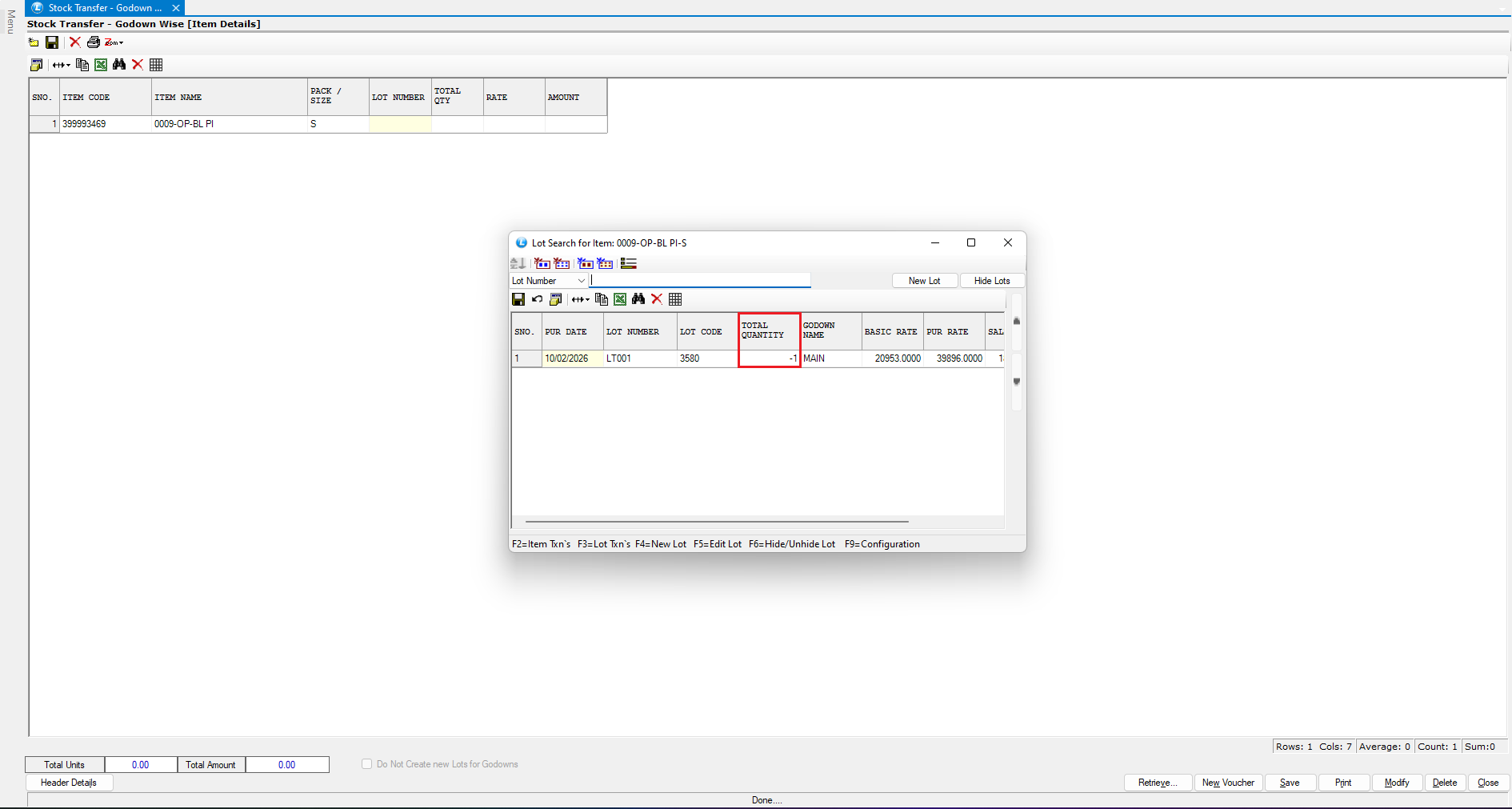
Task: Click the new voucher folder icon in top toolbar
Action: tap(34, 42)
